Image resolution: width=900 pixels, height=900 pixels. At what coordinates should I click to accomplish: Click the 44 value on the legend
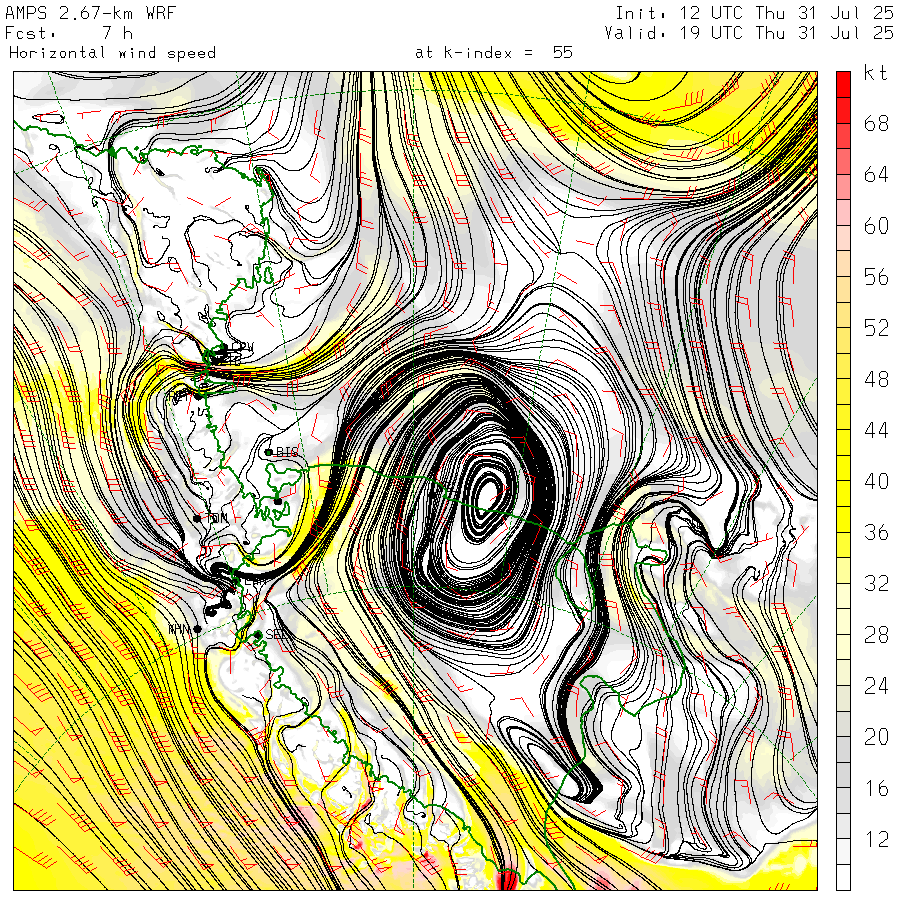coord(876,430)
